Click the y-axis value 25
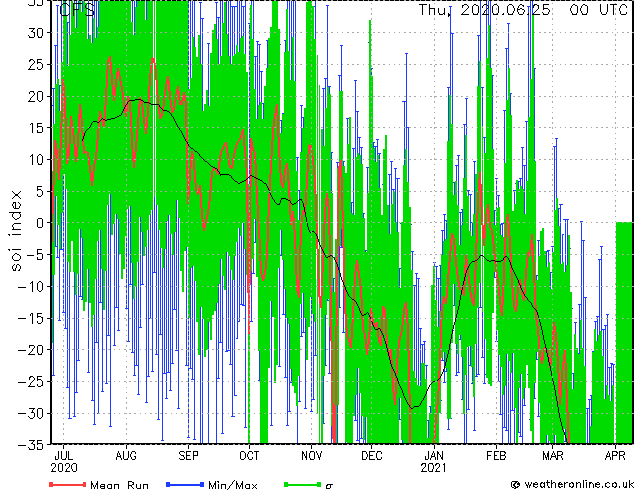The image size is (634, 490). (x=36, y=65)
